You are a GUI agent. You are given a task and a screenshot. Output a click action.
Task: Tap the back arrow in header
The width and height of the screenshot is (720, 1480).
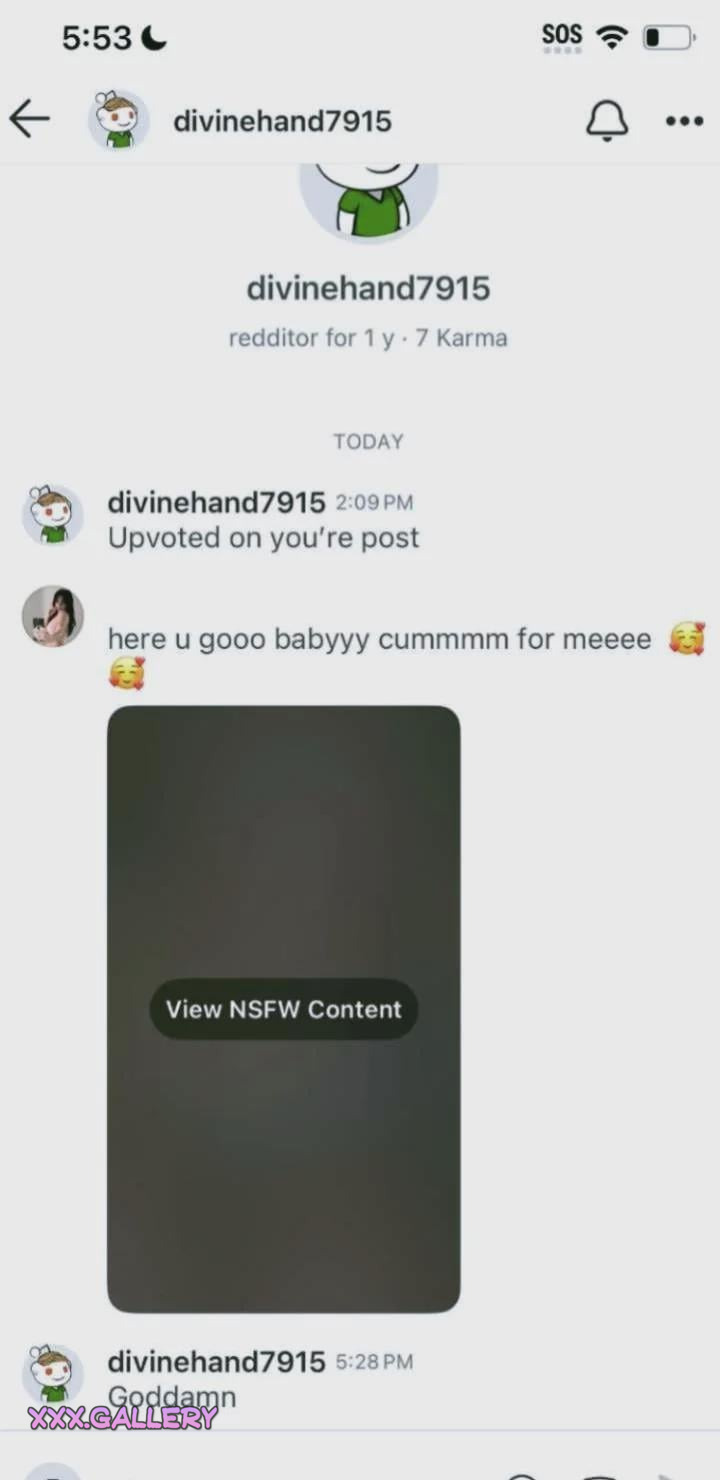pyautogui.click(x=29, y=120)
